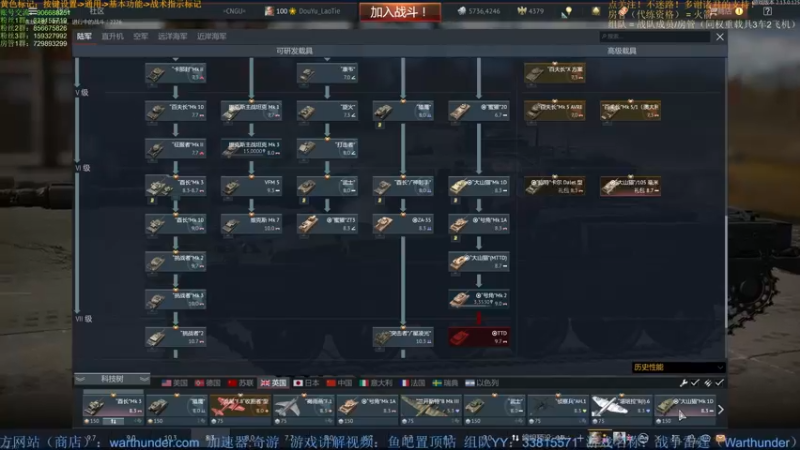Choose the 中国 China nation flag
The height and width of the screenshot is (450, 800).
pyautogui.click(x=339, y=383)
